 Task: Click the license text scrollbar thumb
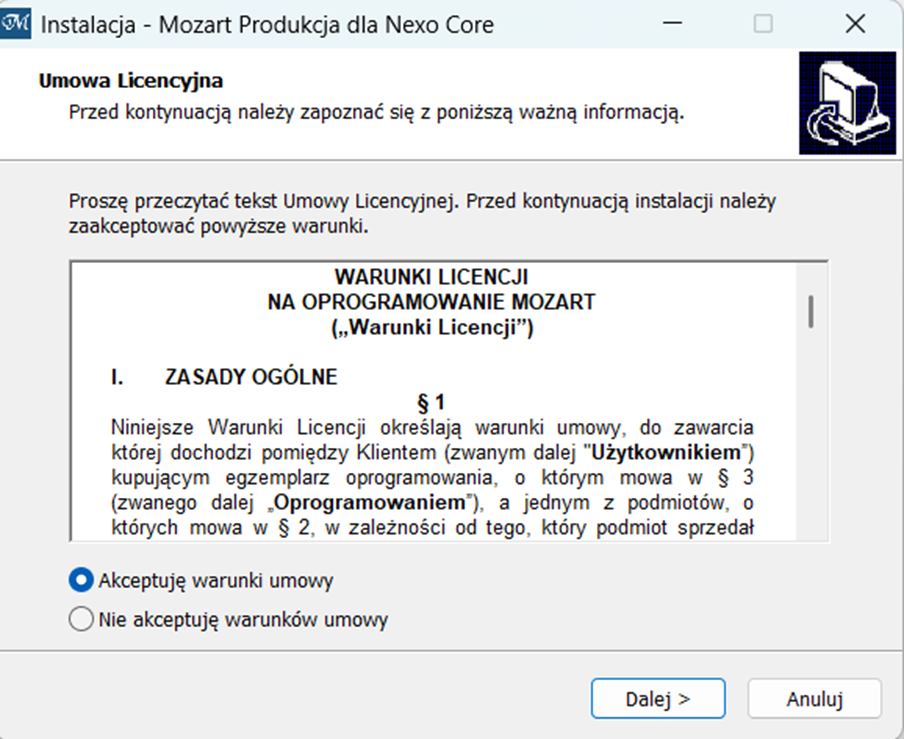tap(811, 311)
